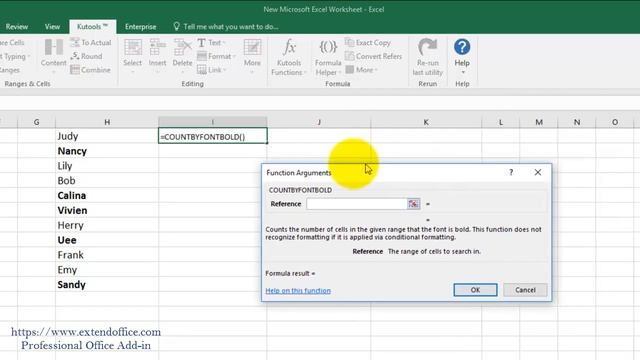This screenshot has width=640, height=360.
Task: Select the cell containing Bob
Action: tap(107, 180)
